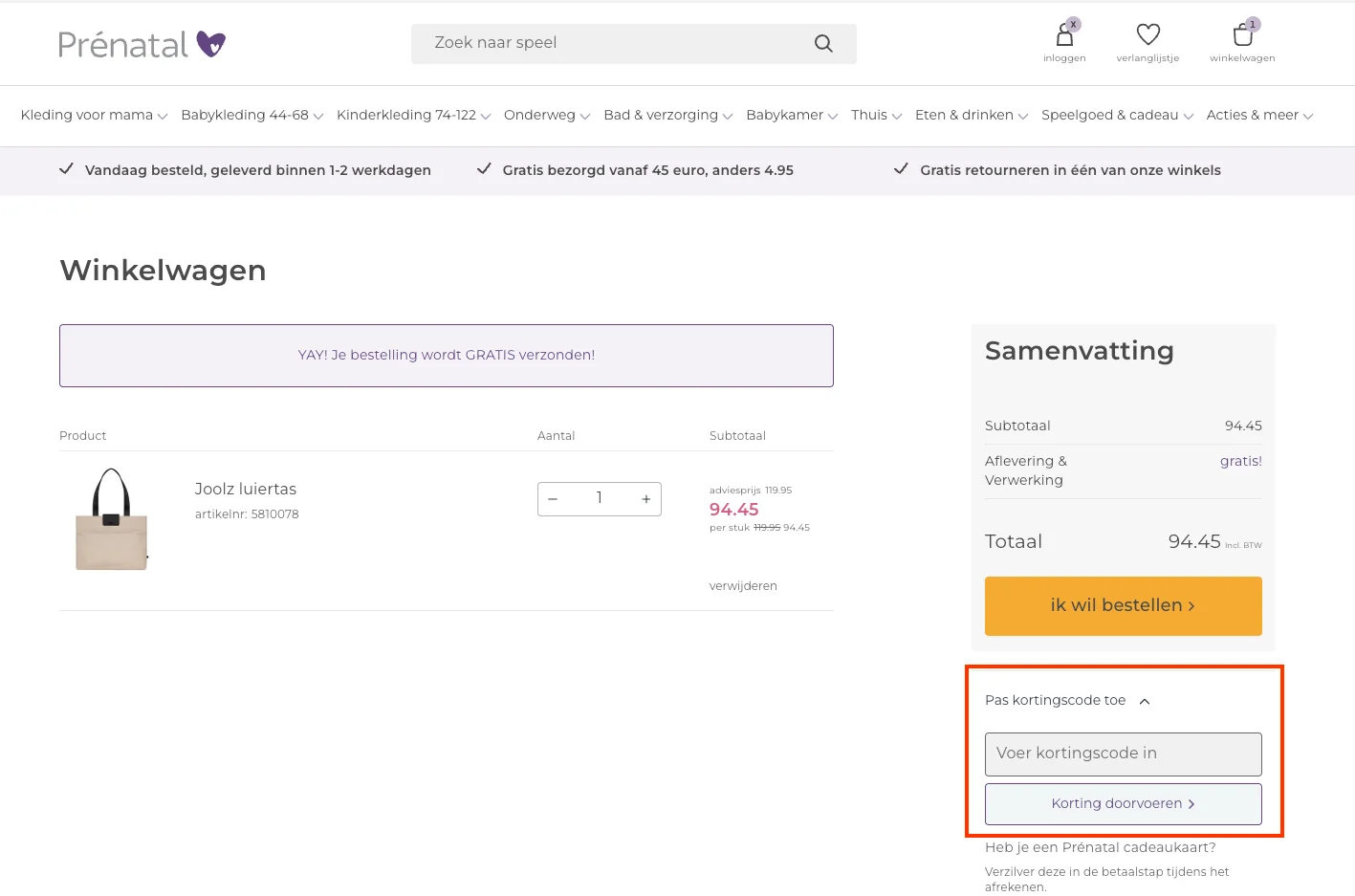This screenshot has width=1355, height=896.
Task: Click the artikelnr: 5810078 text
Action: (x=247, y=514)
